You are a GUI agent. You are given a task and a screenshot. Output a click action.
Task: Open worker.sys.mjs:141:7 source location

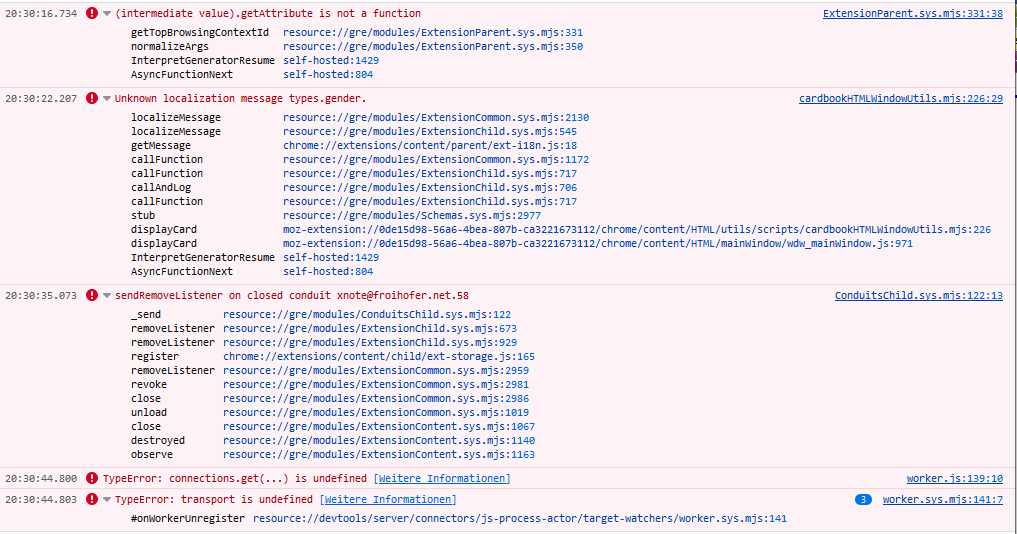(x=942, y=500)
